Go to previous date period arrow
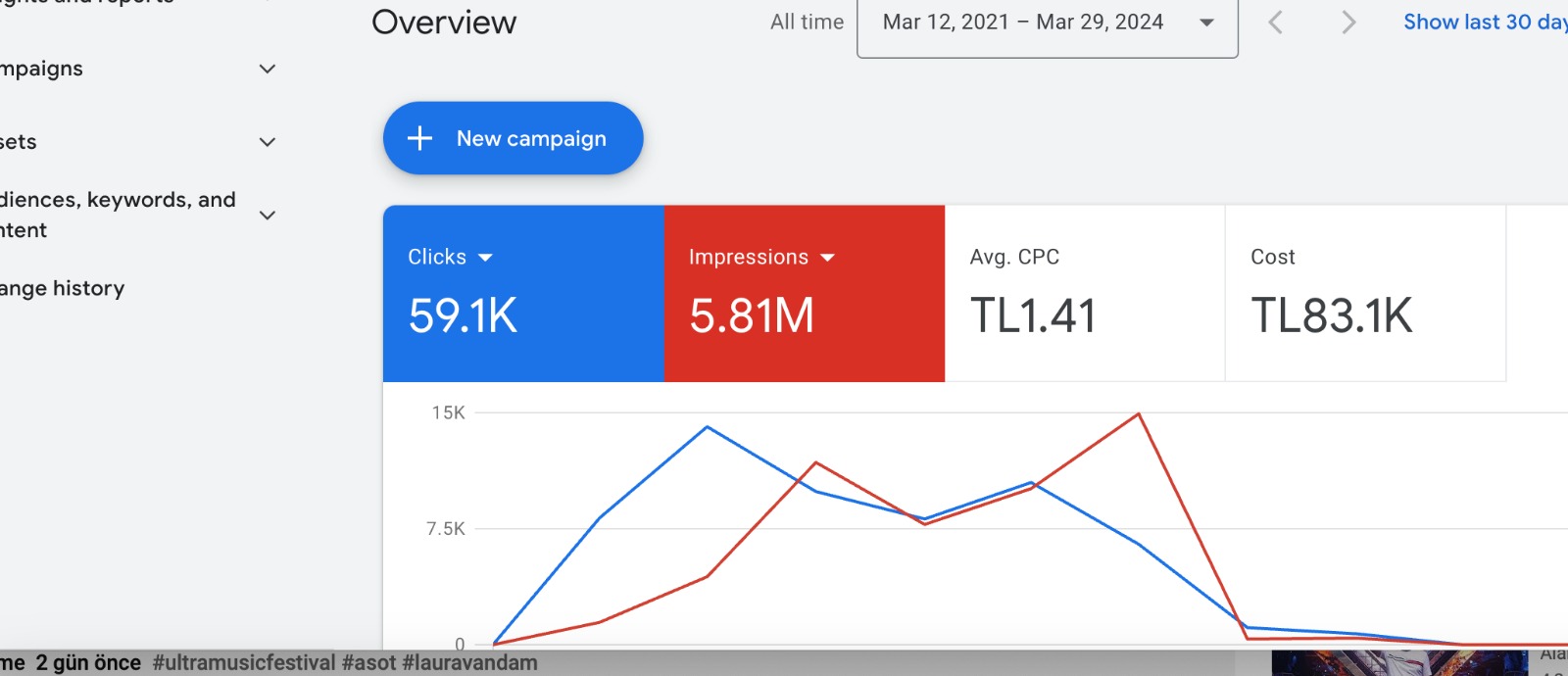The image size is (1568, 676). point(1275,23)
